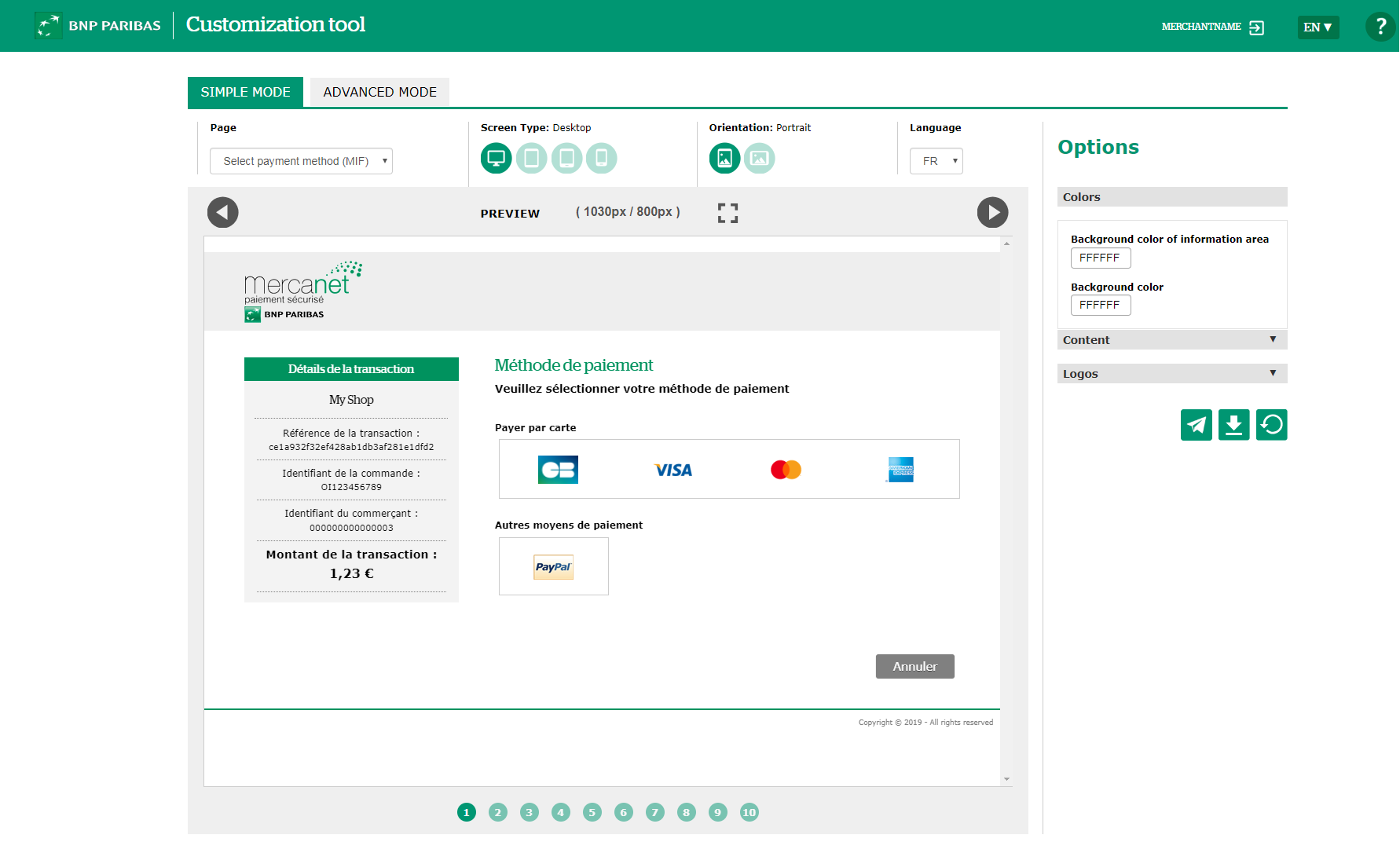Click the reset circular arrow icon
1400x853 pixels.
pos(1271,425)
